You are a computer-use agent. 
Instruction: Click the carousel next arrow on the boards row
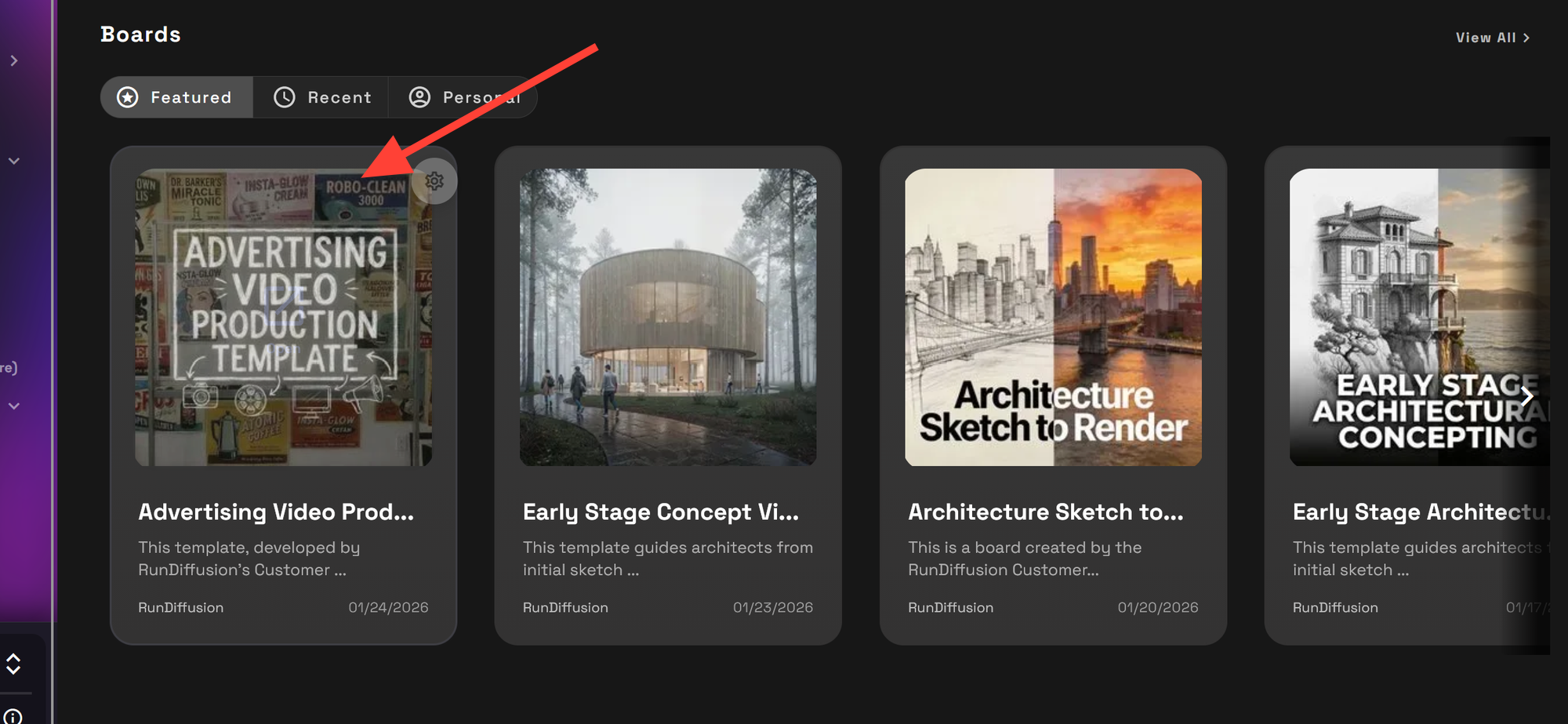coord(1526,396)
